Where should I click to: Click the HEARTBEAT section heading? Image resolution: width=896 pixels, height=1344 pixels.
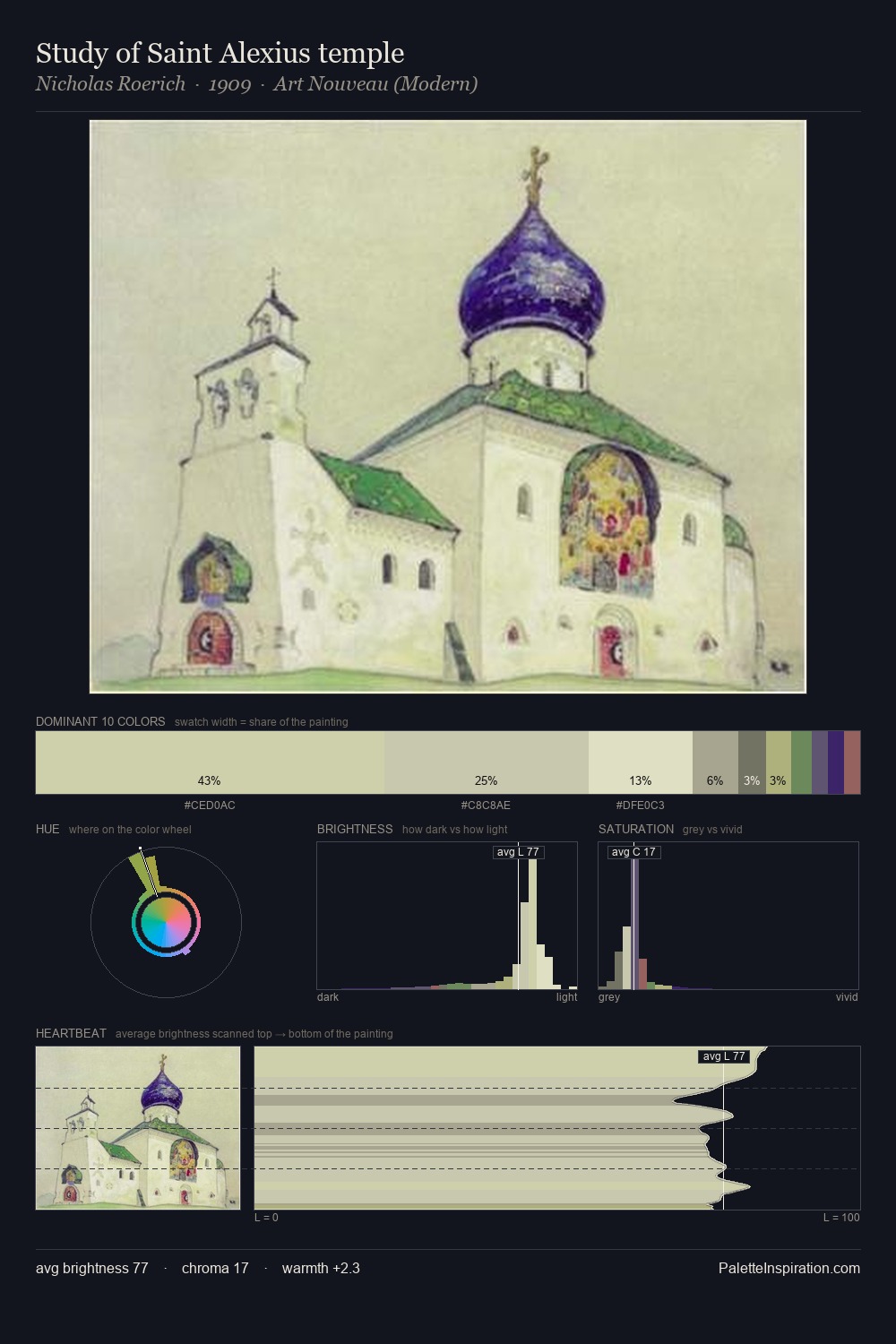71,1033
